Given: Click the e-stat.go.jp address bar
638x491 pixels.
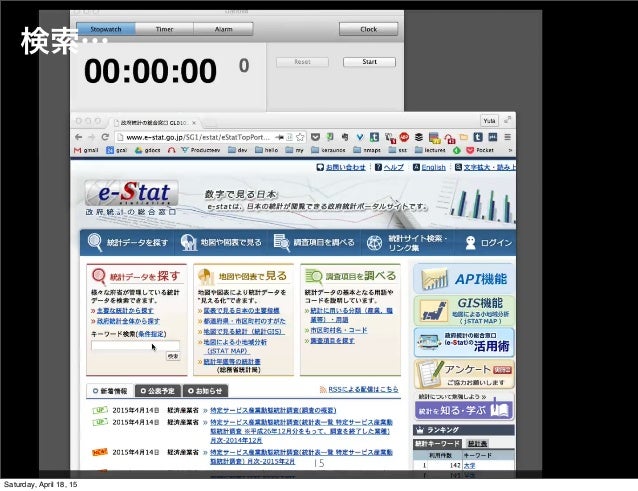Looking at the screenshot, I should [x=199, y=137].
